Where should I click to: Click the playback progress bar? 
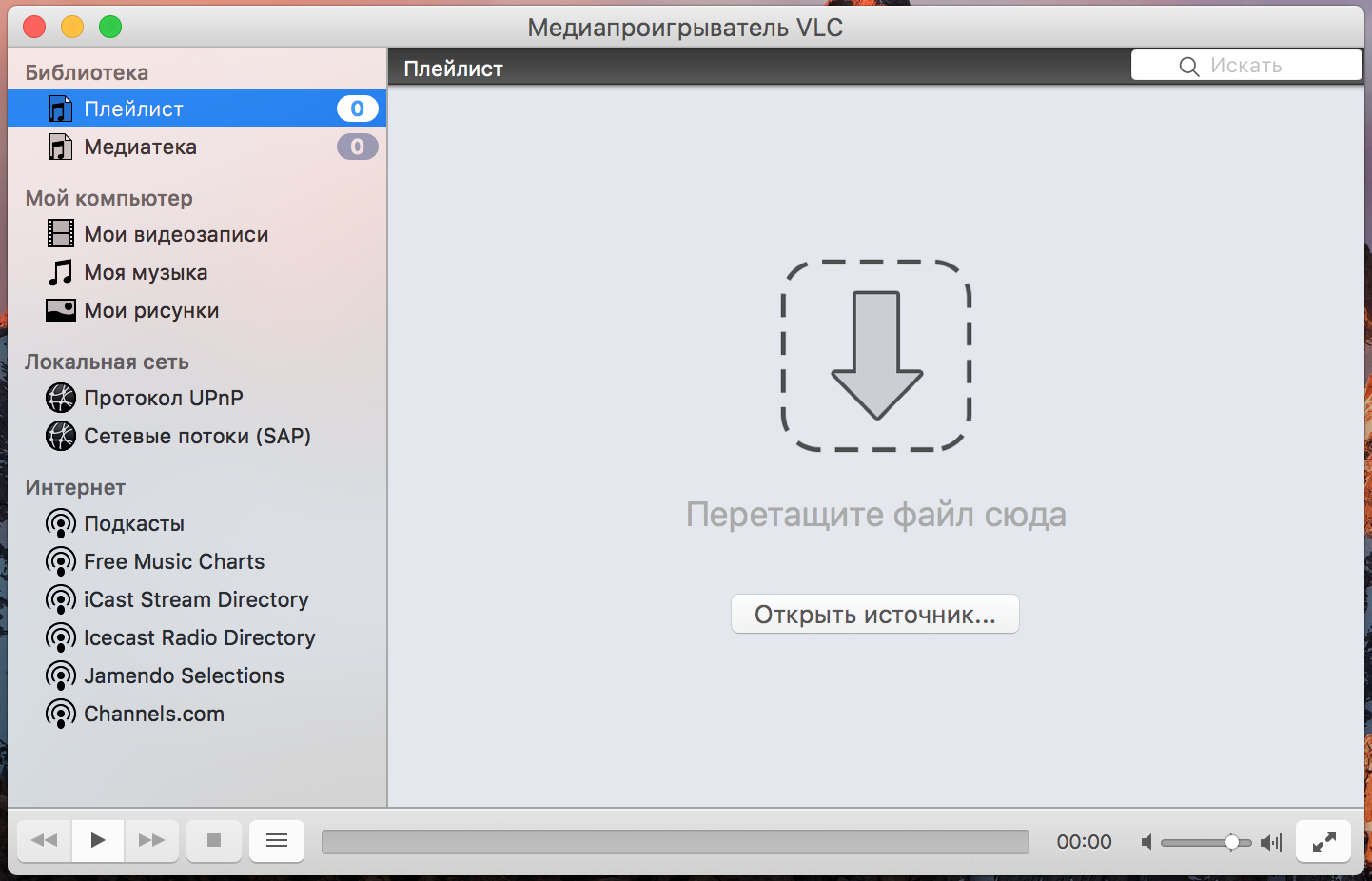[x=675, y=842]
